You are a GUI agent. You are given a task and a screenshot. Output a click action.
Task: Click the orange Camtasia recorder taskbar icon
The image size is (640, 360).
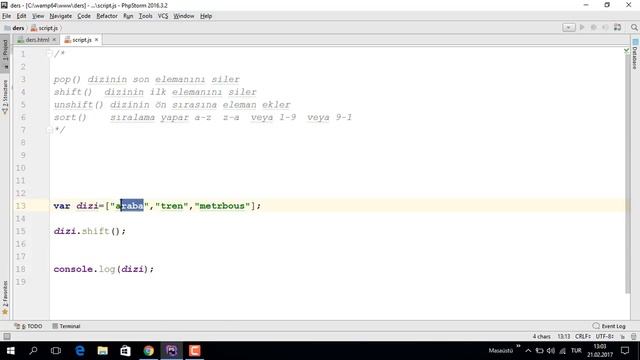(x=194, y=351)
